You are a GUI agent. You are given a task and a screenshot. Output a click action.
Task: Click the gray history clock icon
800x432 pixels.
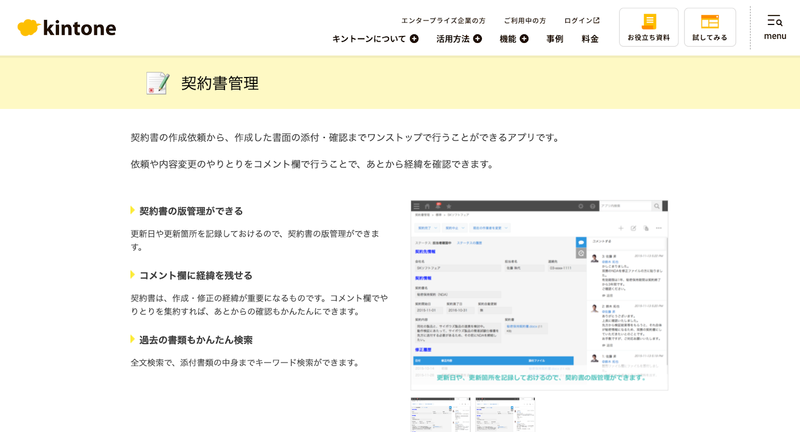(581, 253)
